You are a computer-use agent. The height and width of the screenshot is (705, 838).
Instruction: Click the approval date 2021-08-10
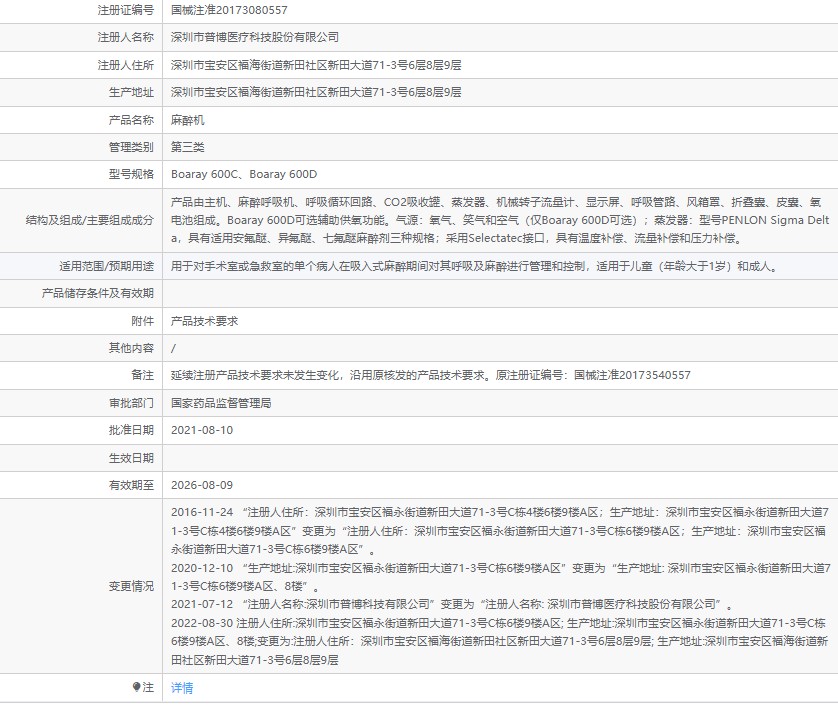[x=202, y=430]
